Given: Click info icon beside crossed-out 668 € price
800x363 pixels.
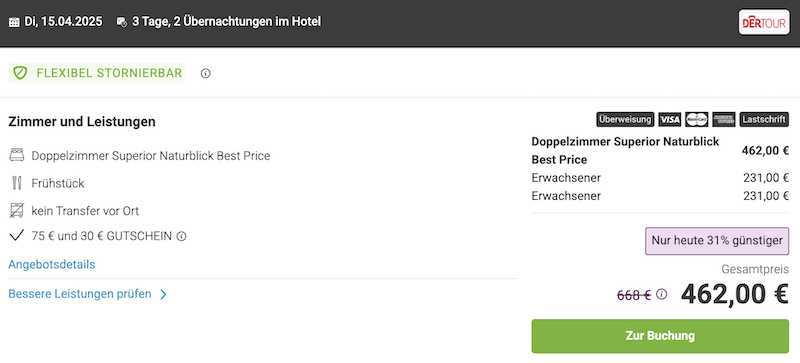Looking at the screenshot, I should coord(662,294).
